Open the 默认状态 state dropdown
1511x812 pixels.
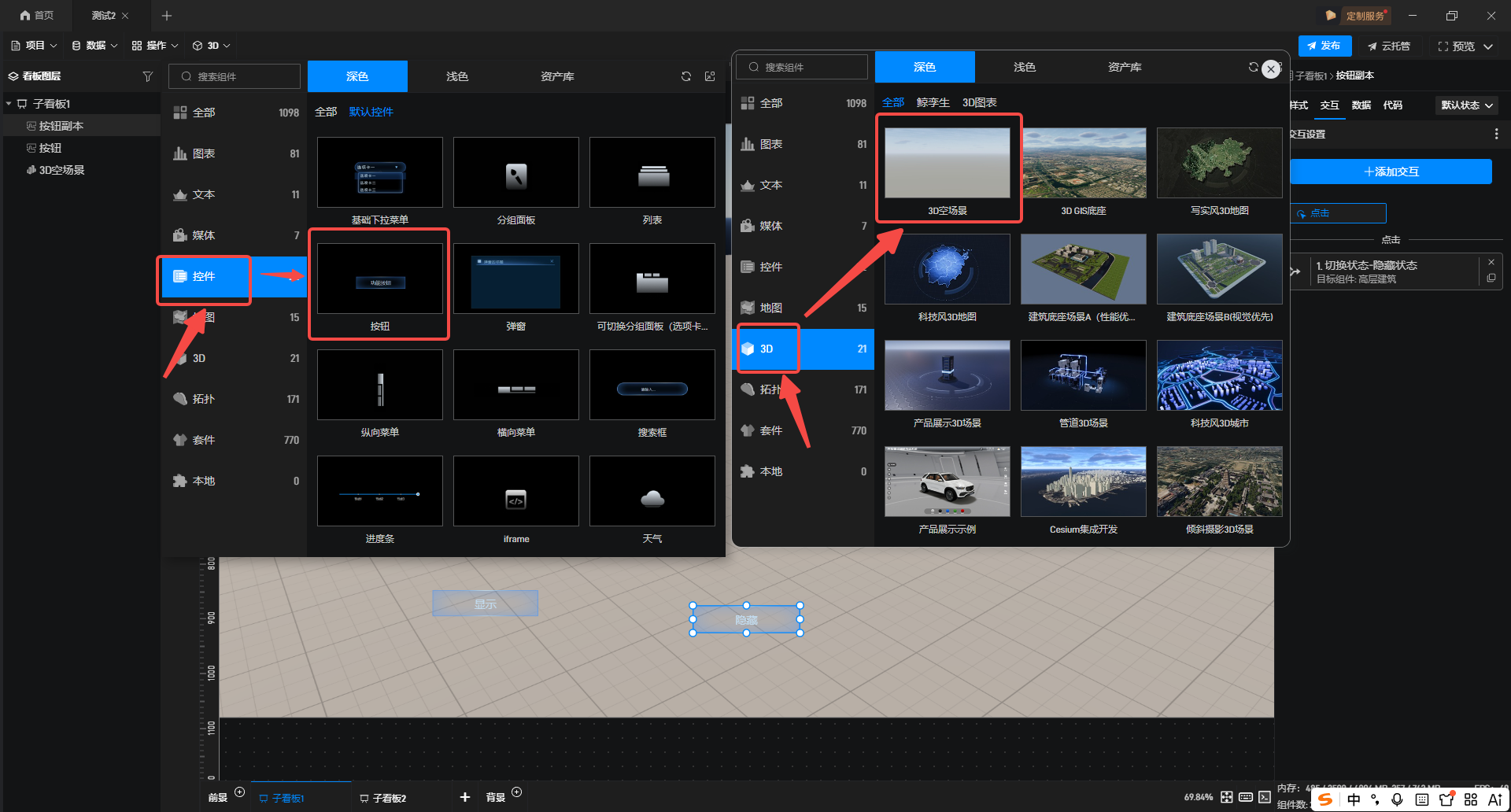tap(1467, 105)
